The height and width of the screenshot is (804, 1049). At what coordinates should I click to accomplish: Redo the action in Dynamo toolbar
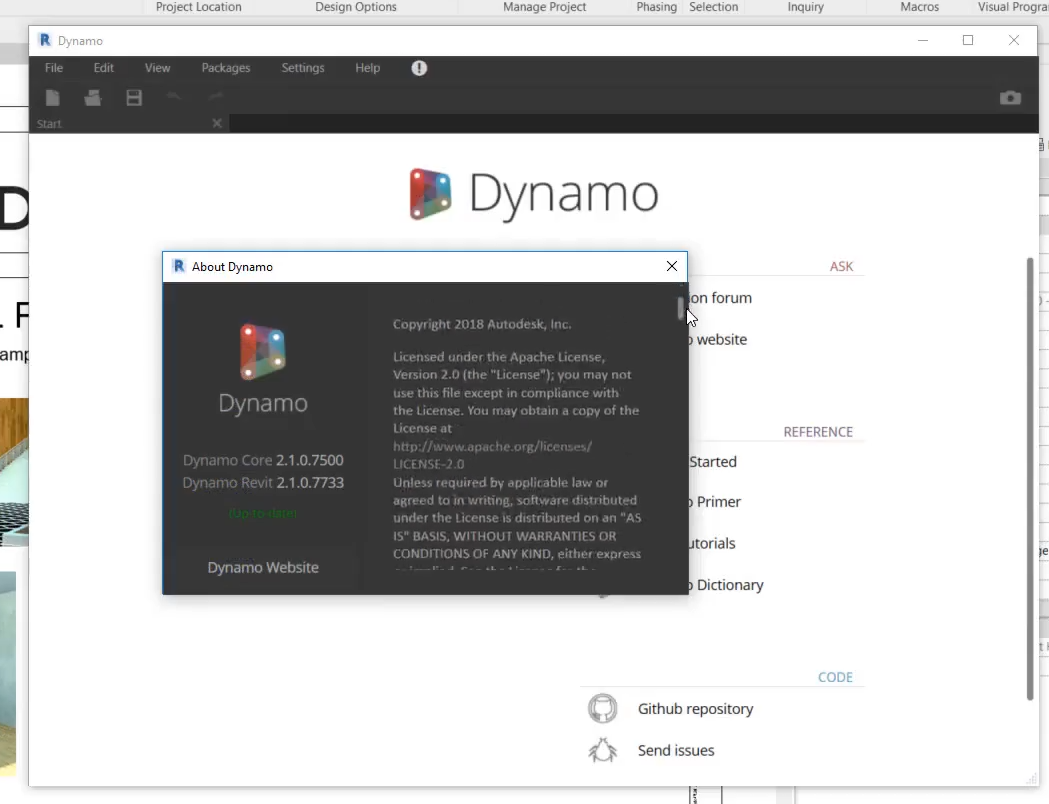click(215, 97)
